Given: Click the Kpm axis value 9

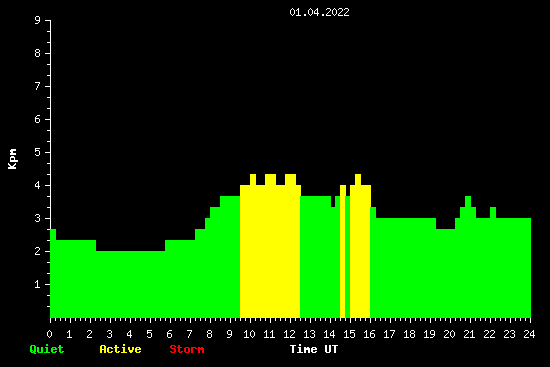Looking at the screenshot, I should tap(38, 20).
